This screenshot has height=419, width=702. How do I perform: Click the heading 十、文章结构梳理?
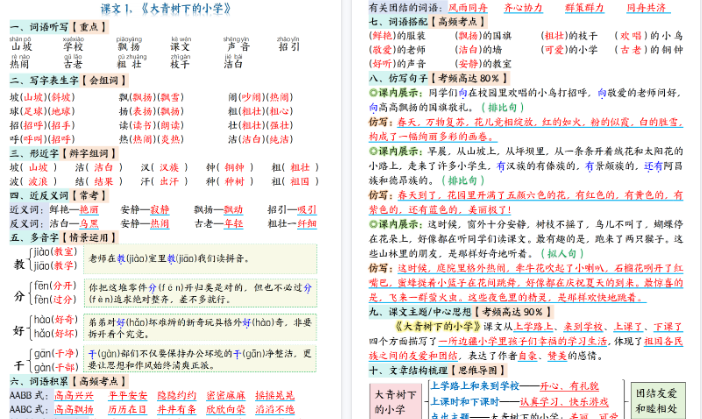pos(408,370)
